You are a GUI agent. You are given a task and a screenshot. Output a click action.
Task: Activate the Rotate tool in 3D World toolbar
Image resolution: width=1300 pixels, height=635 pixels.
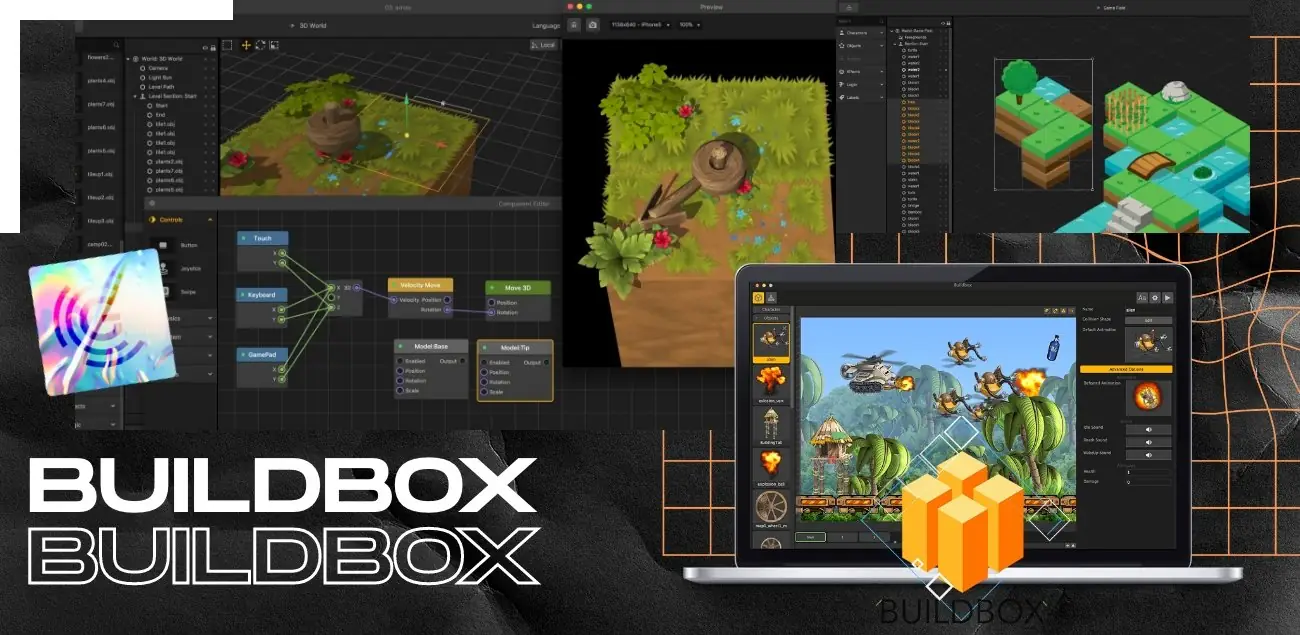(260, 45)
